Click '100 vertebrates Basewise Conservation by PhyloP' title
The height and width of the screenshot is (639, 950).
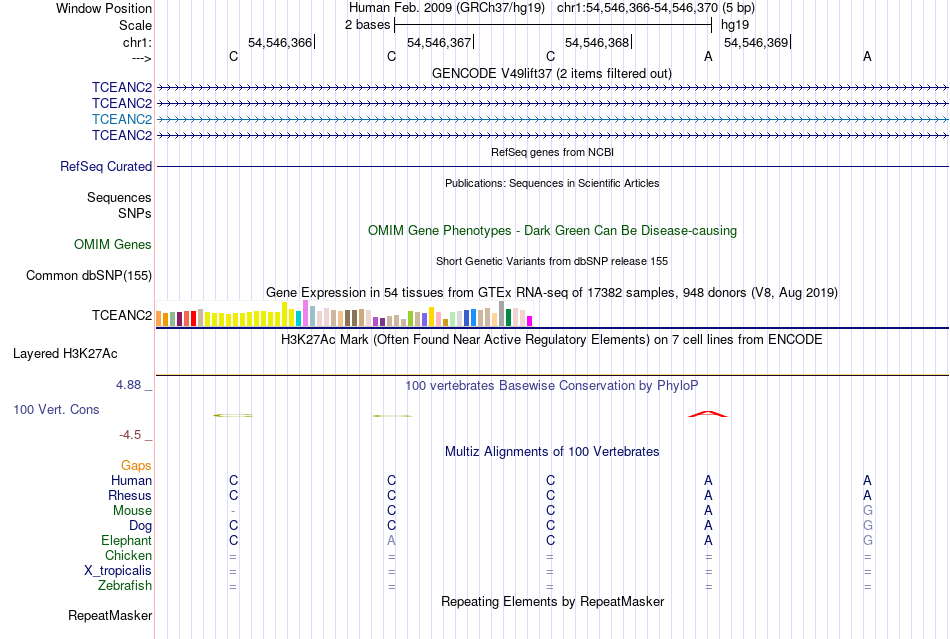(551, 386)
